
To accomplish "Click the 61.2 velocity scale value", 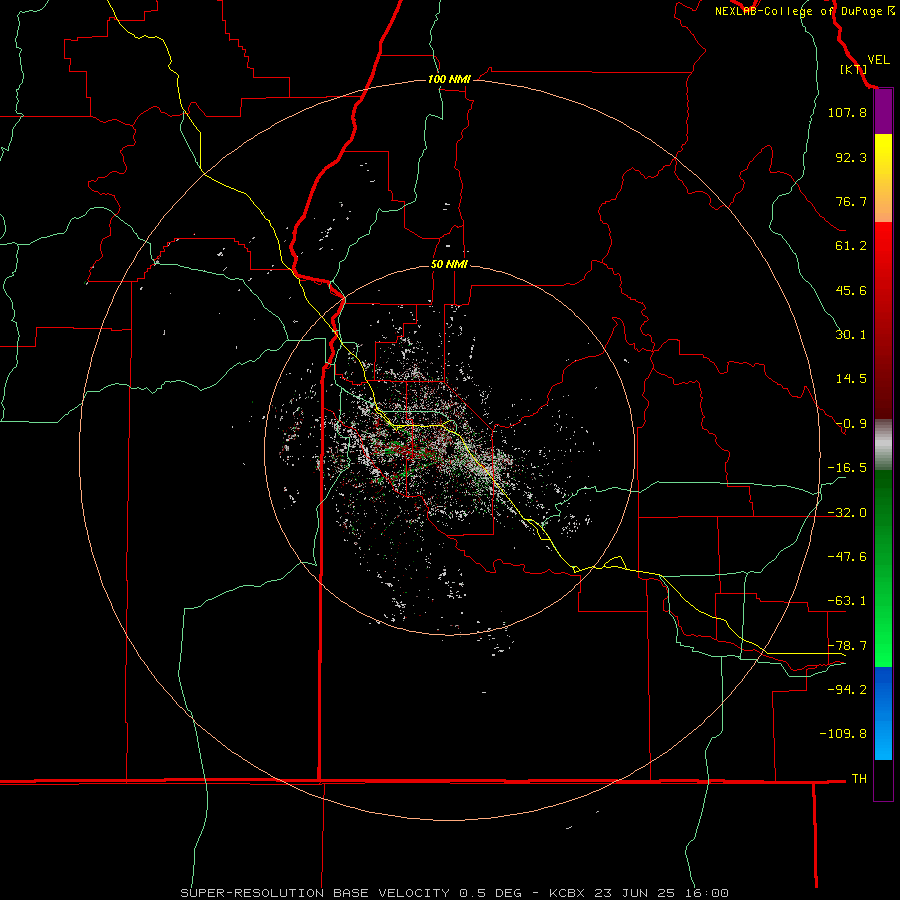I will [851, 246].
